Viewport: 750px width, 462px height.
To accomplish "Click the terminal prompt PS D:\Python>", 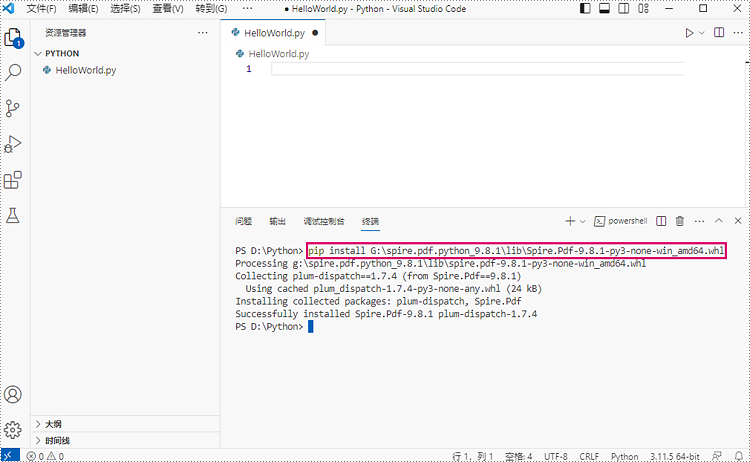I will pos(269,327).
